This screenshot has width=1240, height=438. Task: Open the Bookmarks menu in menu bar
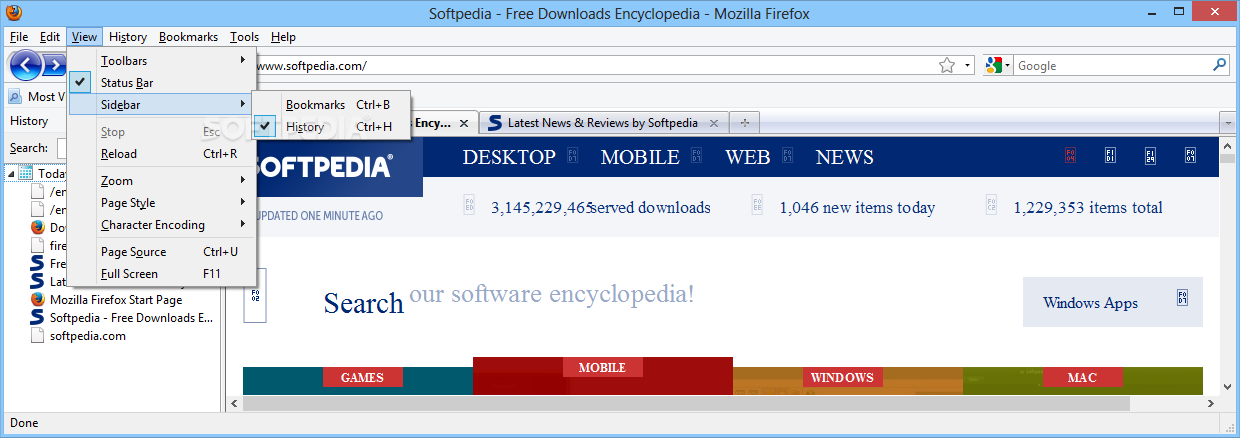coord(188,37)
